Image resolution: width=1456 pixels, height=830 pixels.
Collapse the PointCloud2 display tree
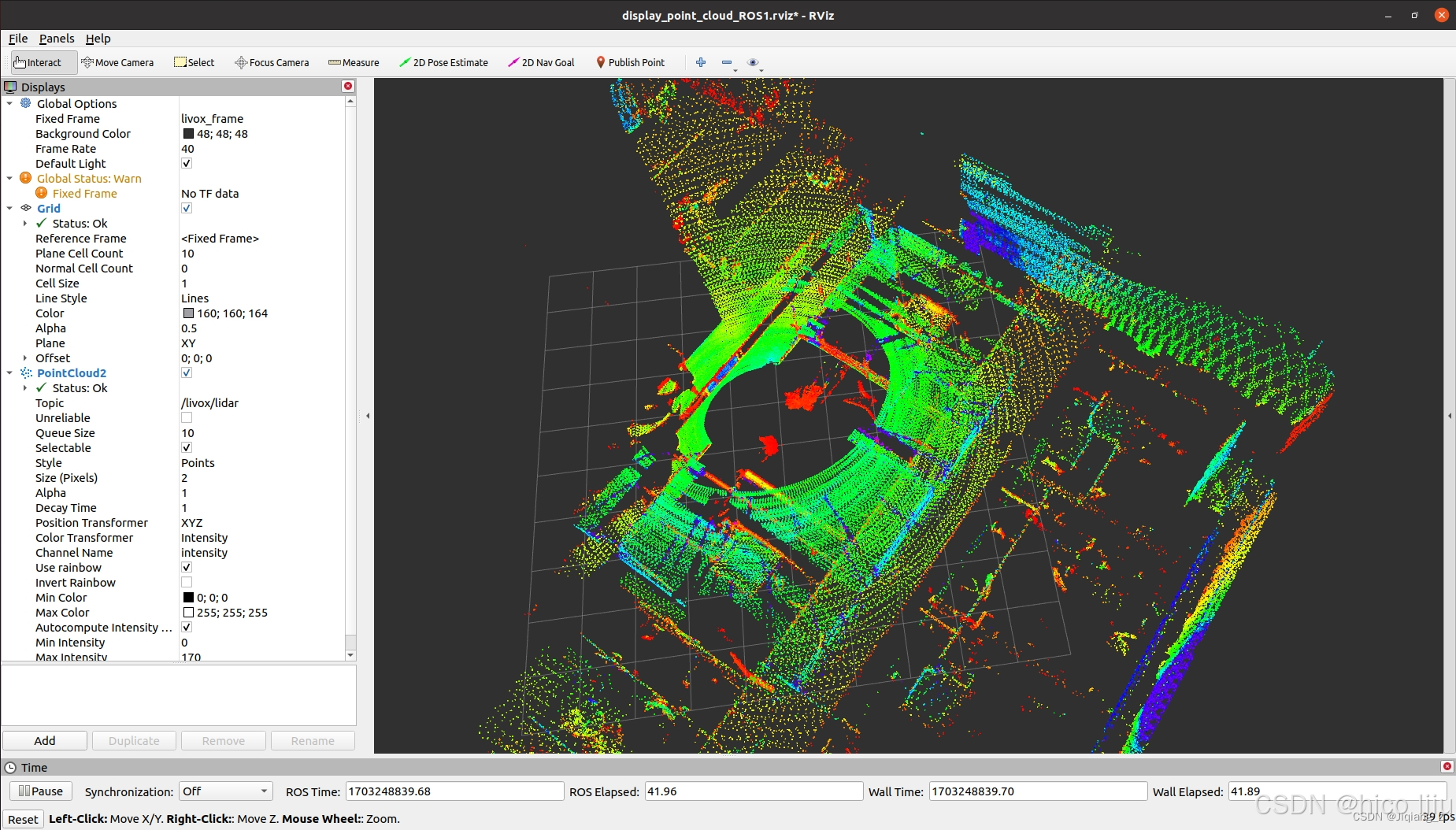point(9,373)
